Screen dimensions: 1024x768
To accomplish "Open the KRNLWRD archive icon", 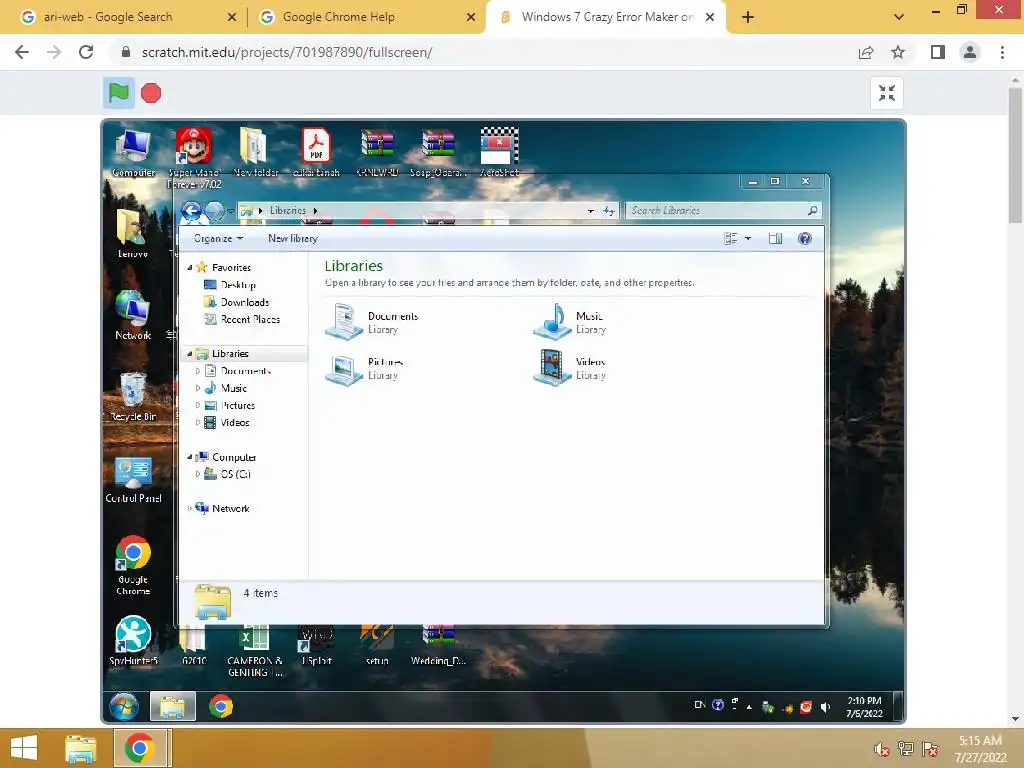I will pos(377,153).
